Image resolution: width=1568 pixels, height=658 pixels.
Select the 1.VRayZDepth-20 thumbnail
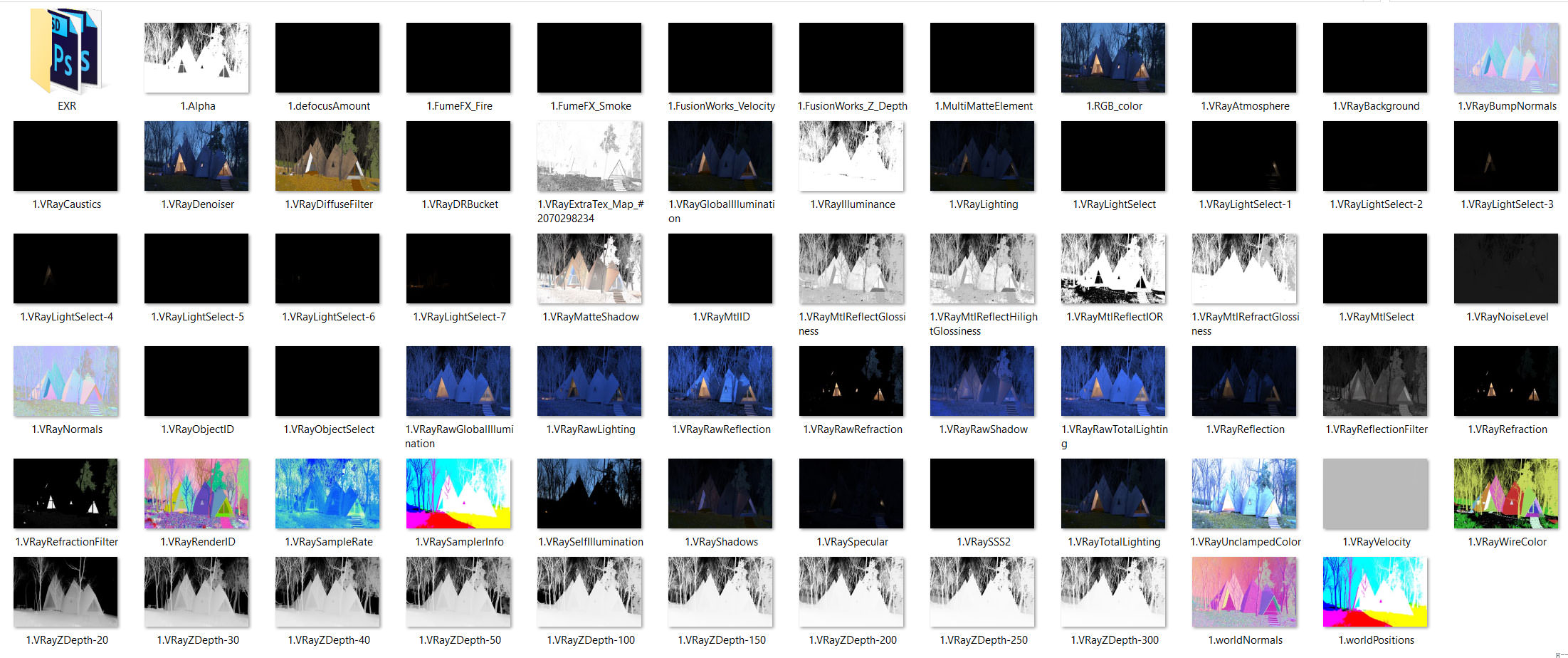tap(65, 592)
